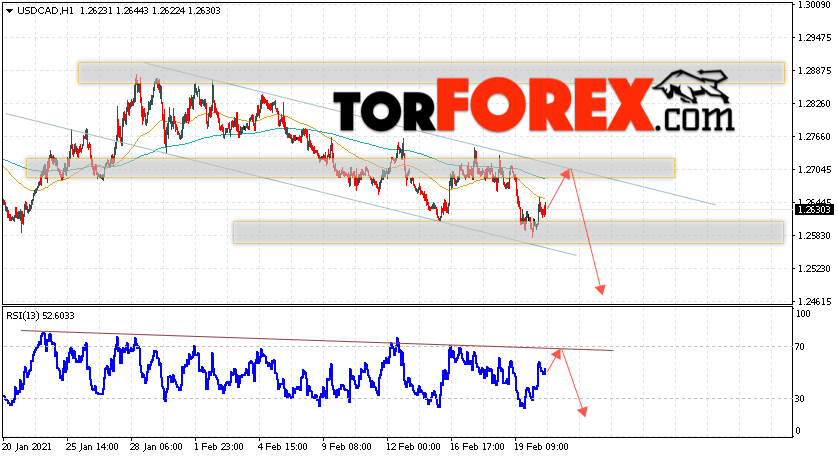The width and height of the screenshot is (838, 458).
Task: Click the 19 Feb 09:00 time axis label
Action: 541,447
